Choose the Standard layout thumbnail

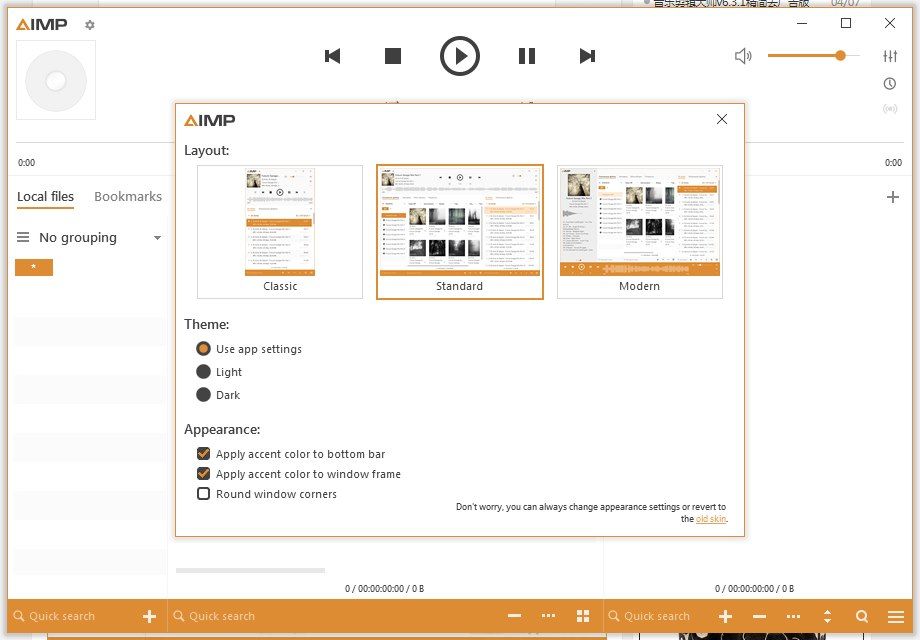[x=459, y=232]
